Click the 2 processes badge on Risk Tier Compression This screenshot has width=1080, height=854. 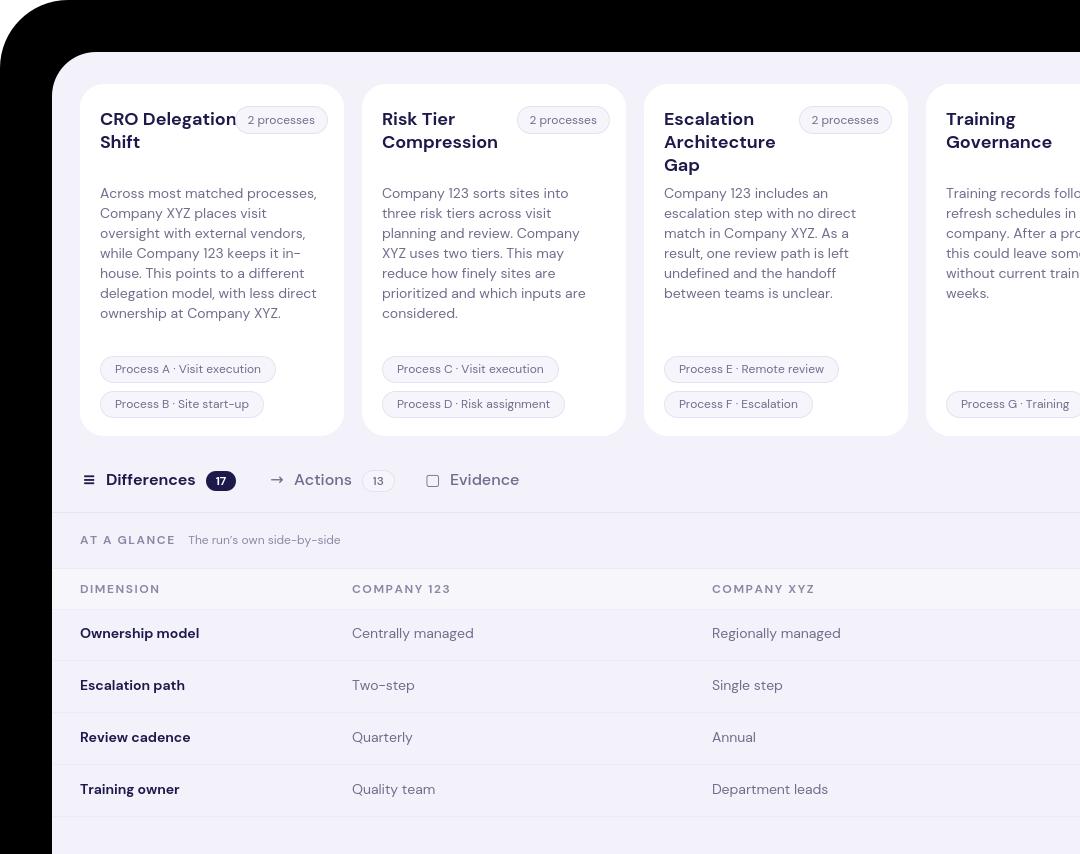point(563,120)
